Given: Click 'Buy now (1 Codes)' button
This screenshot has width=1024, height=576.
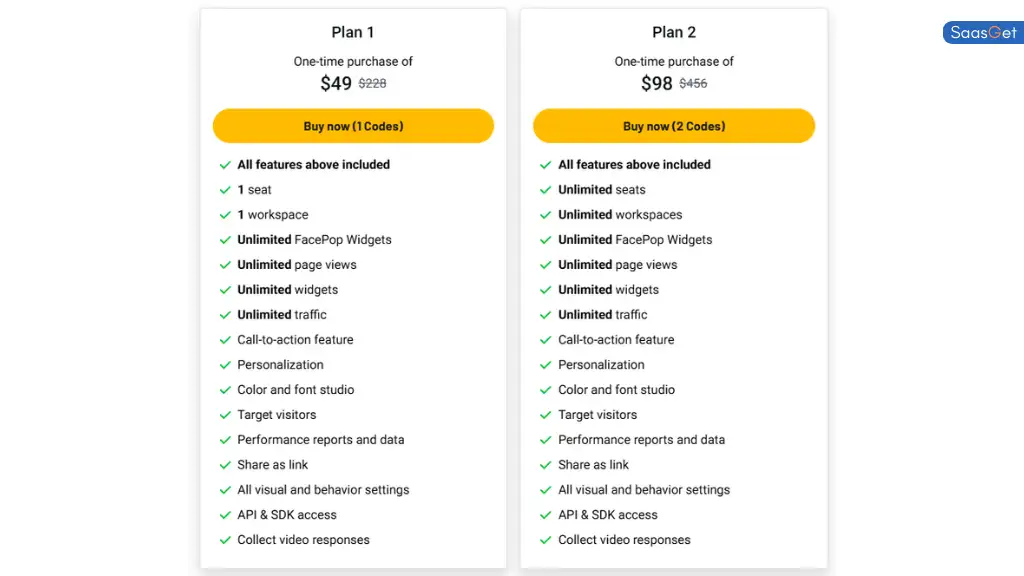Looking at the screenshot, I should (353, 125).
